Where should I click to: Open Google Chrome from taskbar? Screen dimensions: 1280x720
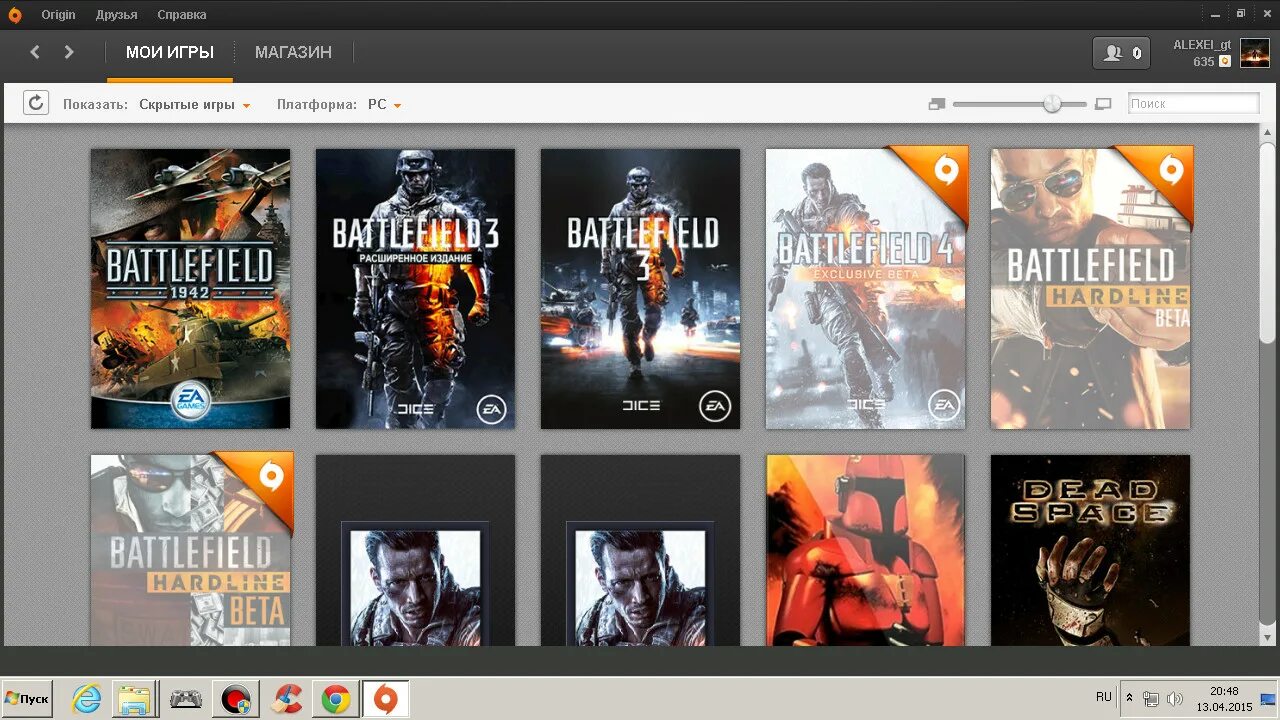pyautogui.click(x=336, y=699)
